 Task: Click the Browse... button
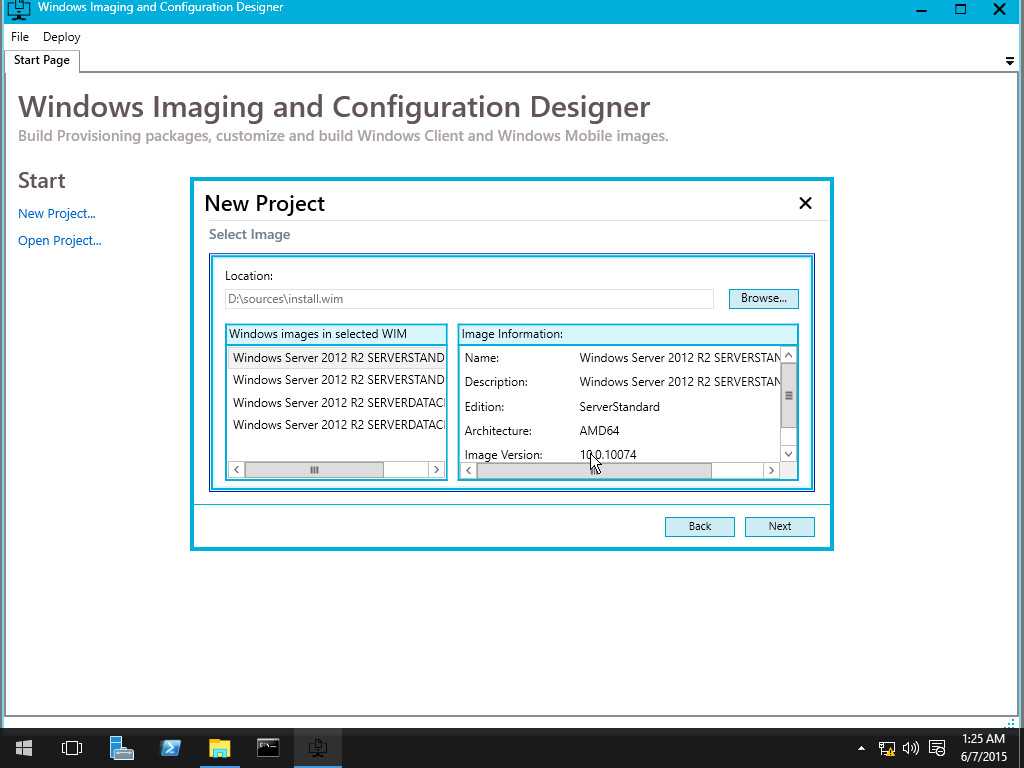coord(763,298)
